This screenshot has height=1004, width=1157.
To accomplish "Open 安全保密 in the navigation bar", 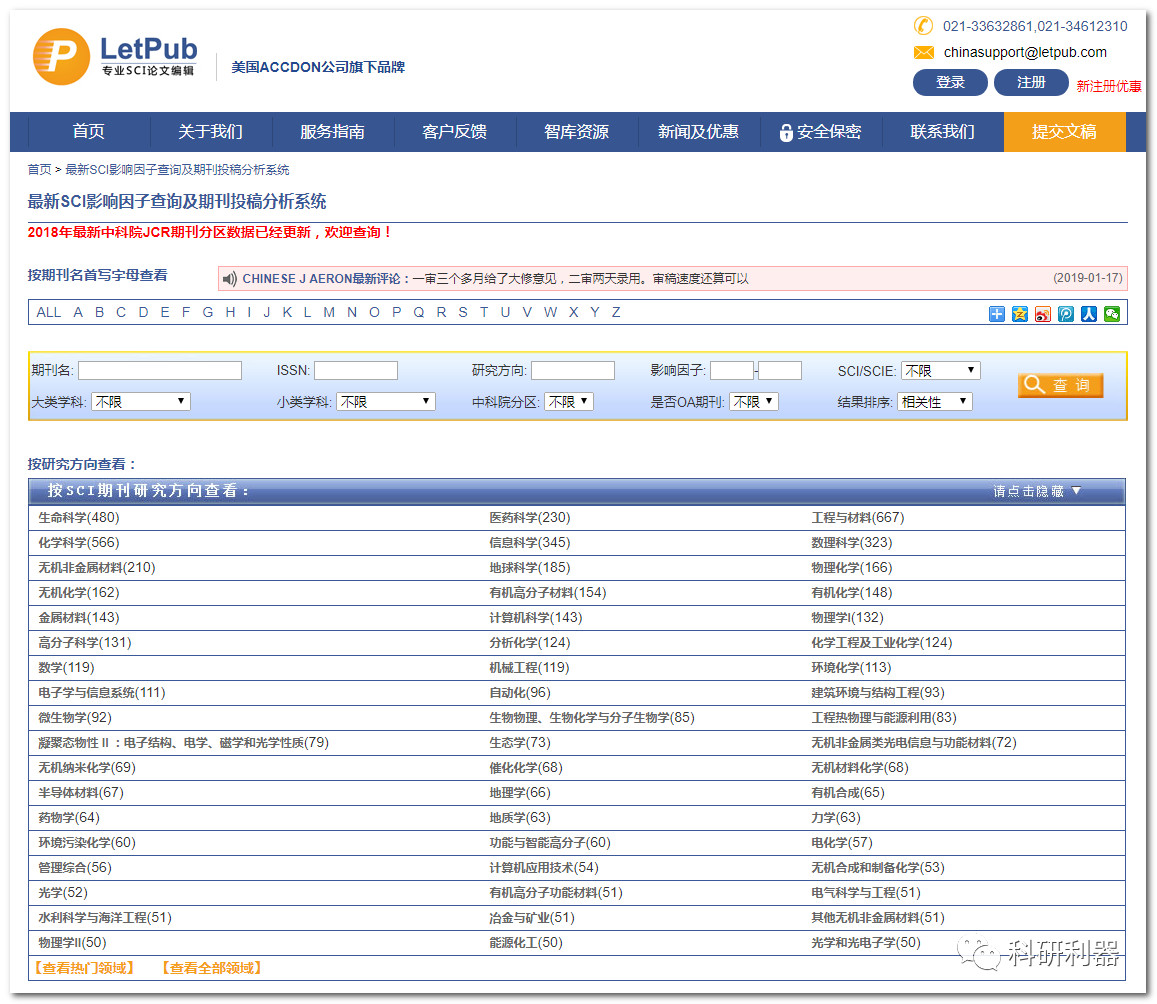I will (820, 132).
